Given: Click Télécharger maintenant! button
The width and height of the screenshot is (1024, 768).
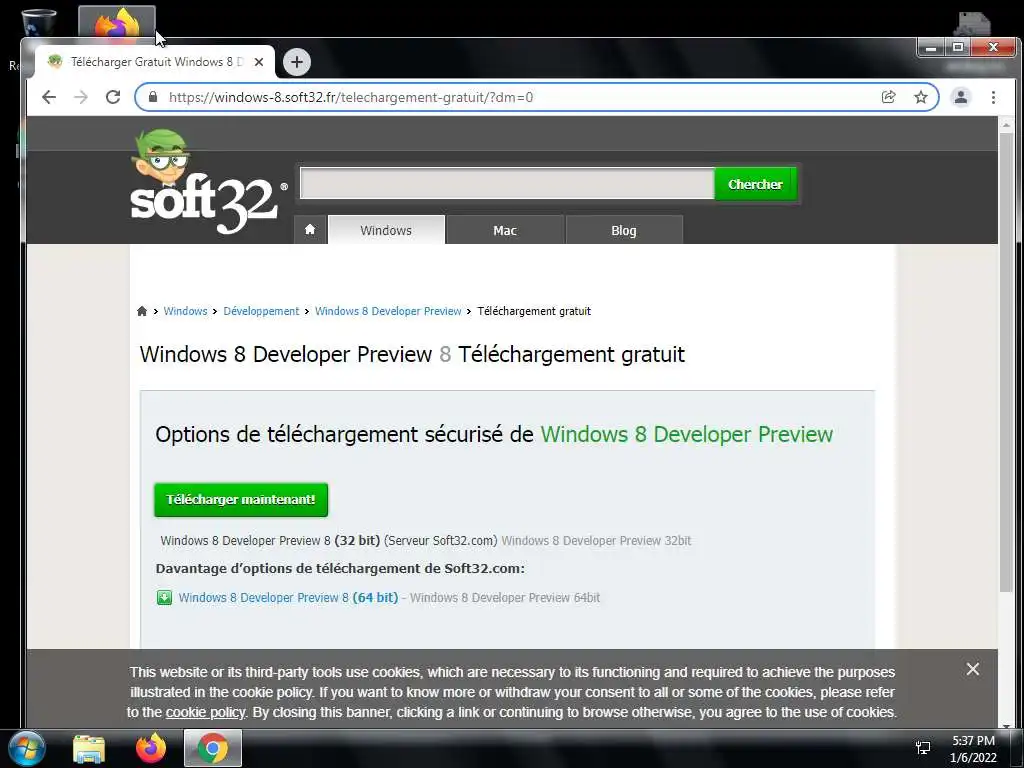Looking at the screenshot, I should click(x=241, y=500).
